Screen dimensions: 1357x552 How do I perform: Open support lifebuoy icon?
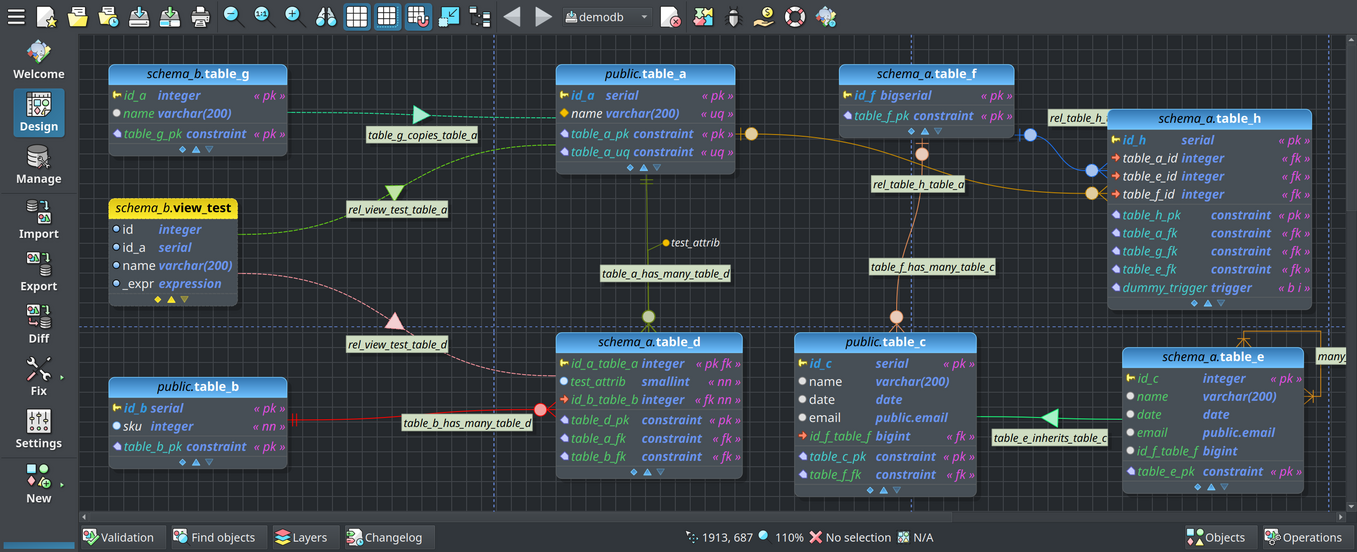click(x=795, y=17)
